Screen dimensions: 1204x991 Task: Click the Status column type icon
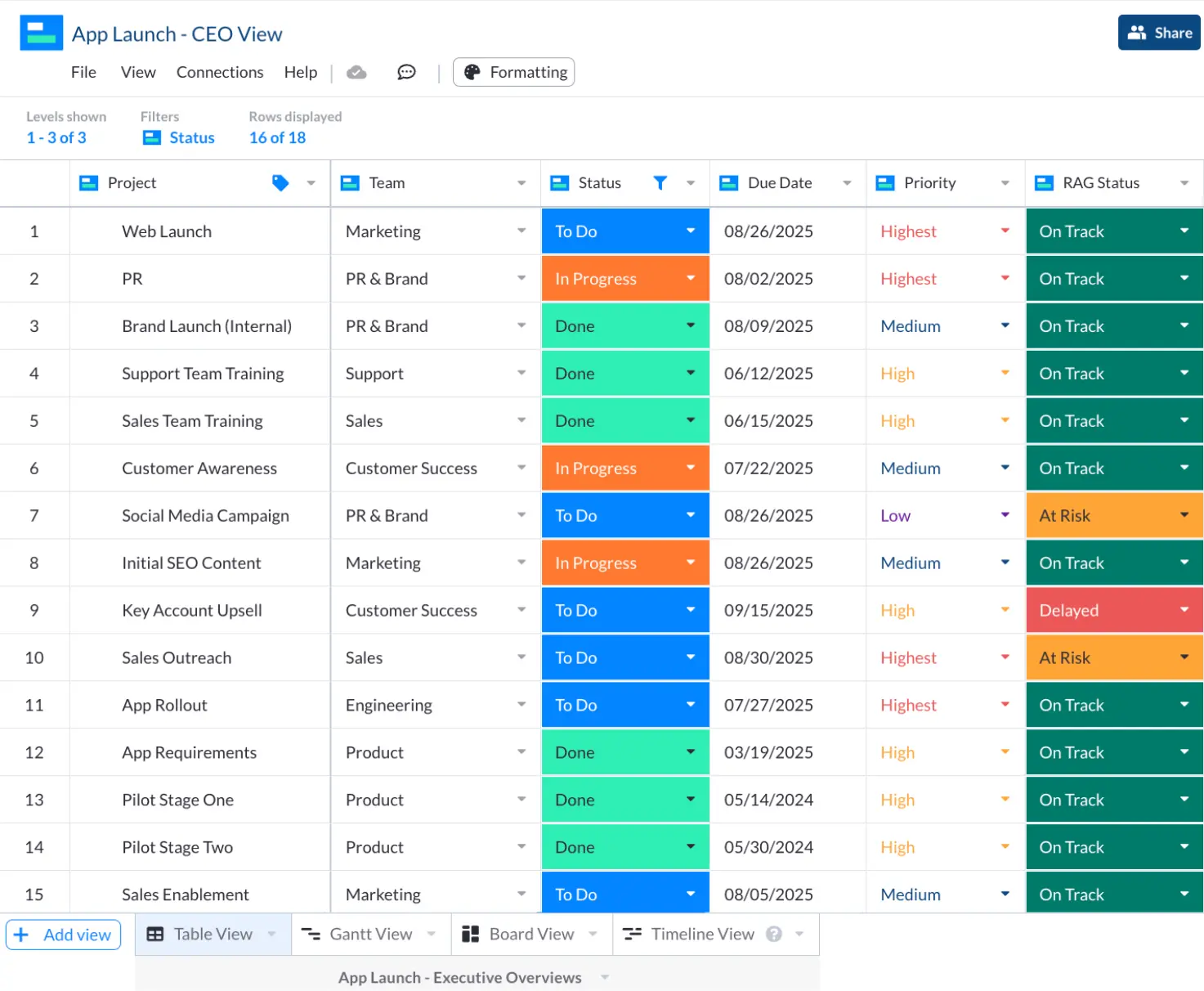pos(559,182)
